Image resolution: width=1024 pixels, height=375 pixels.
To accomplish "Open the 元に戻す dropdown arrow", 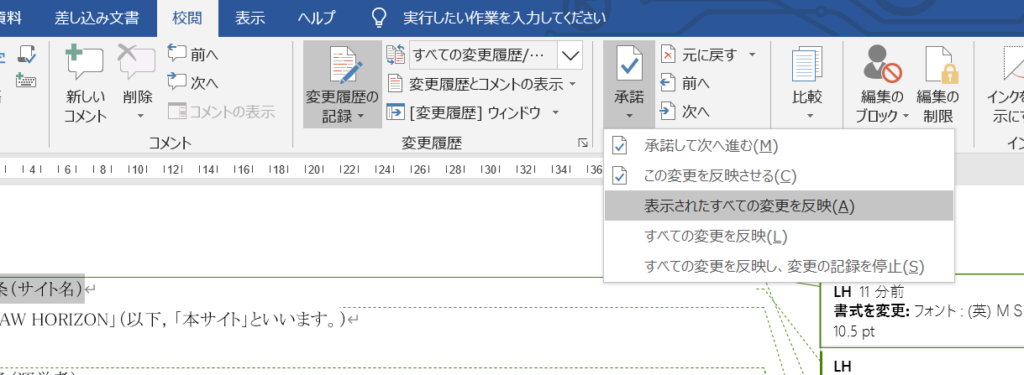I will pyautogui.click(x=752, y=55).
